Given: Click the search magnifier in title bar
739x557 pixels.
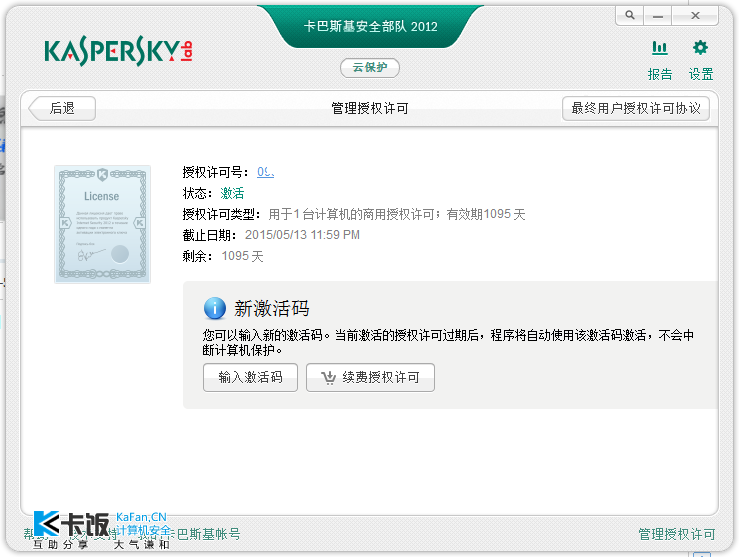Looking at the screenshot, I should pyautogui.click(x=630, y=15).
